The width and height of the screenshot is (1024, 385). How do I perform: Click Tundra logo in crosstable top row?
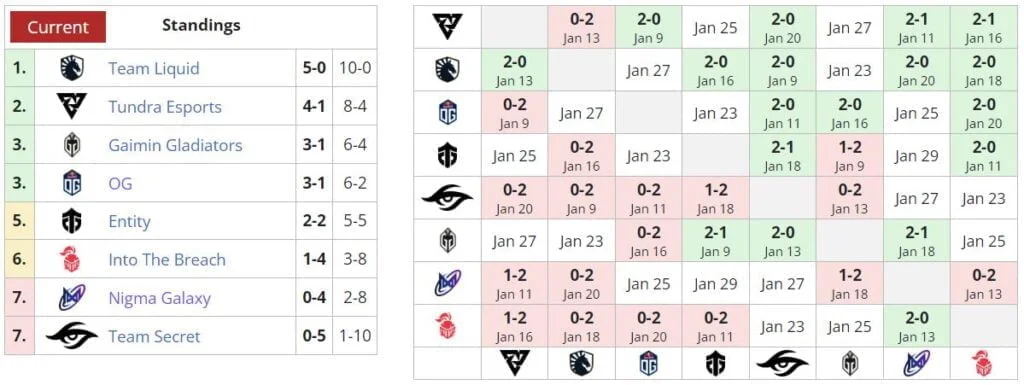tap(448, 27)
